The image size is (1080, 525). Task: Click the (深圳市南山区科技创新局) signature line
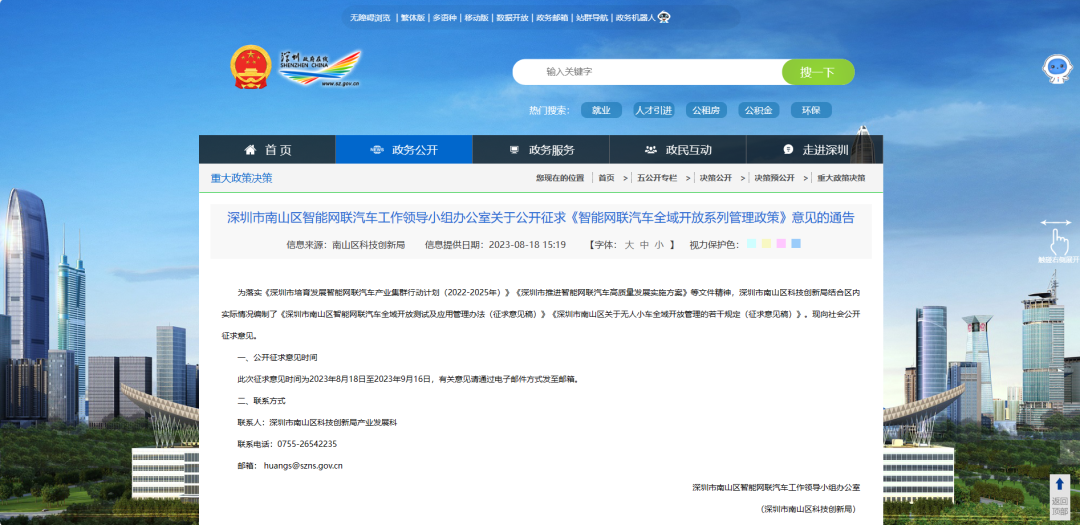point(810,509)
